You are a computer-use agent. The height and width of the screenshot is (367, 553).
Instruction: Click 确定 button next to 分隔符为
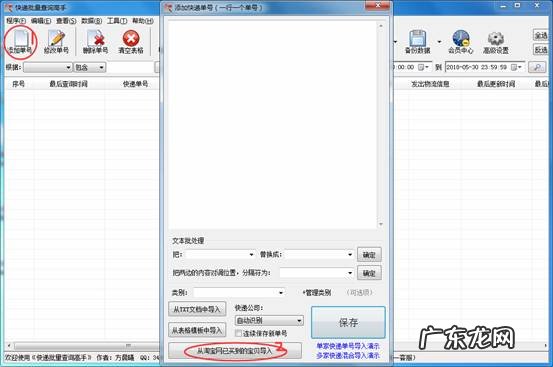point(369,273)
